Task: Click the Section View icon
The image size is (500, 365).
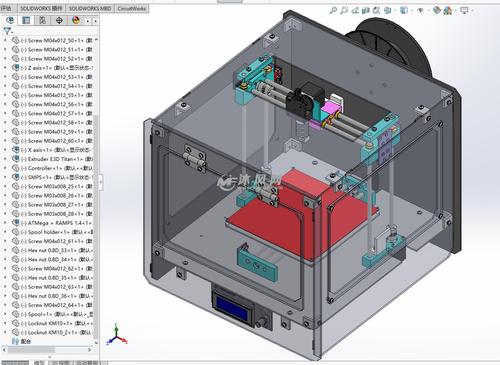Action: click(366, 10)
